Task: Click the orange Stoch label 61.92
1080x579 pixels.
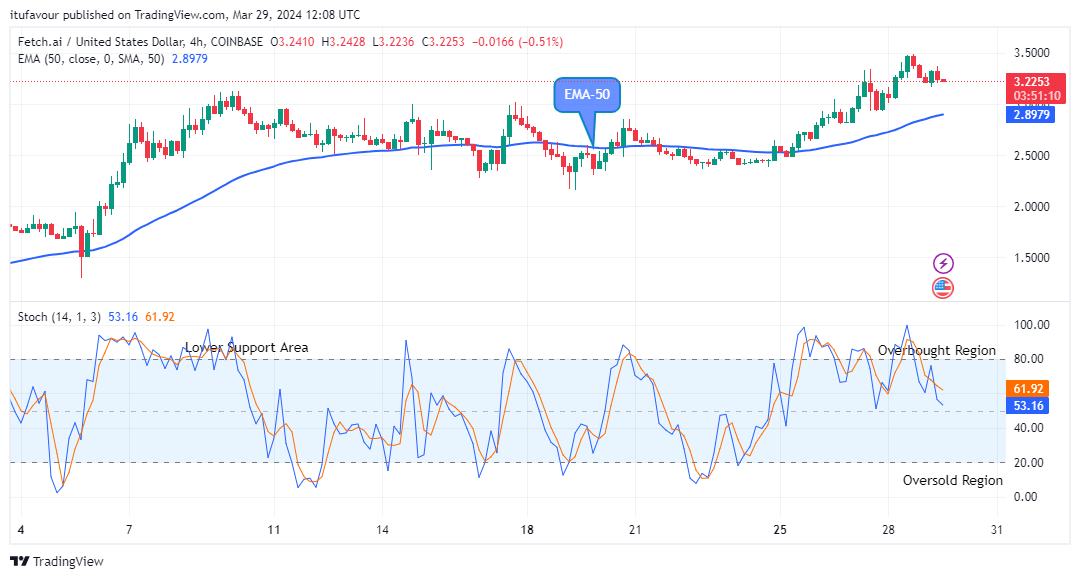Action: [1027, 389]
